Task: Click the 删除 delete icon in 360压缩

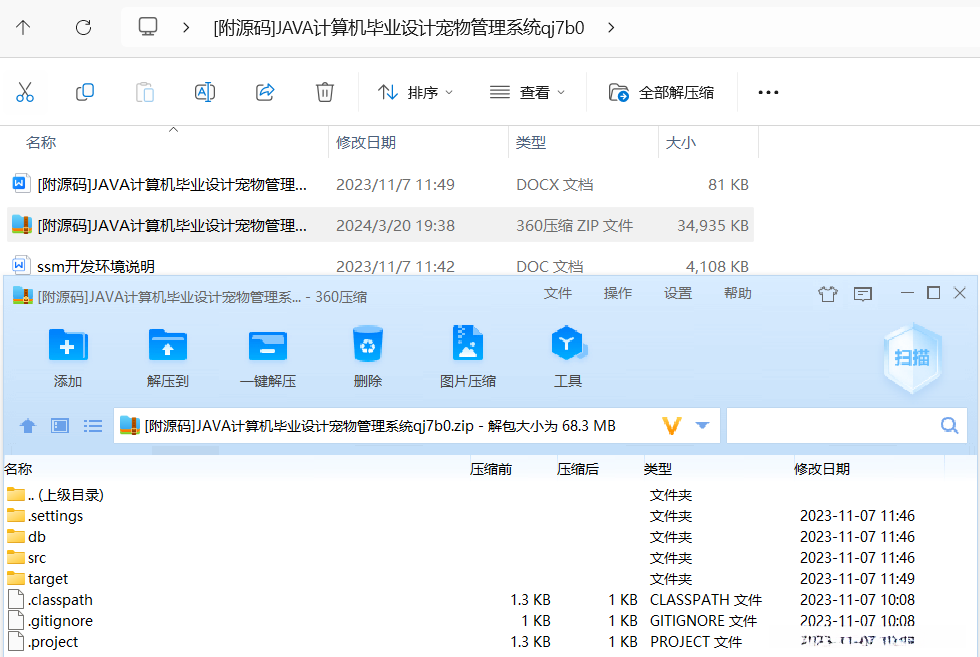Action: click(x=368, y=356)
